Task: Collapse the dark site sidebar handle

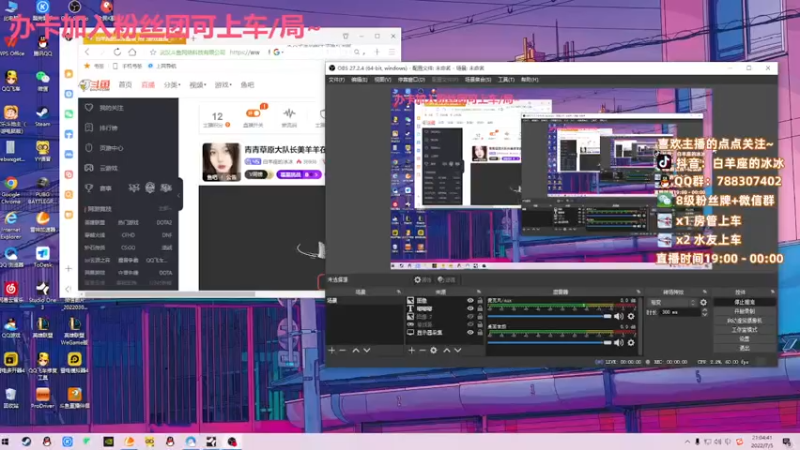Action: coord(180,194)
